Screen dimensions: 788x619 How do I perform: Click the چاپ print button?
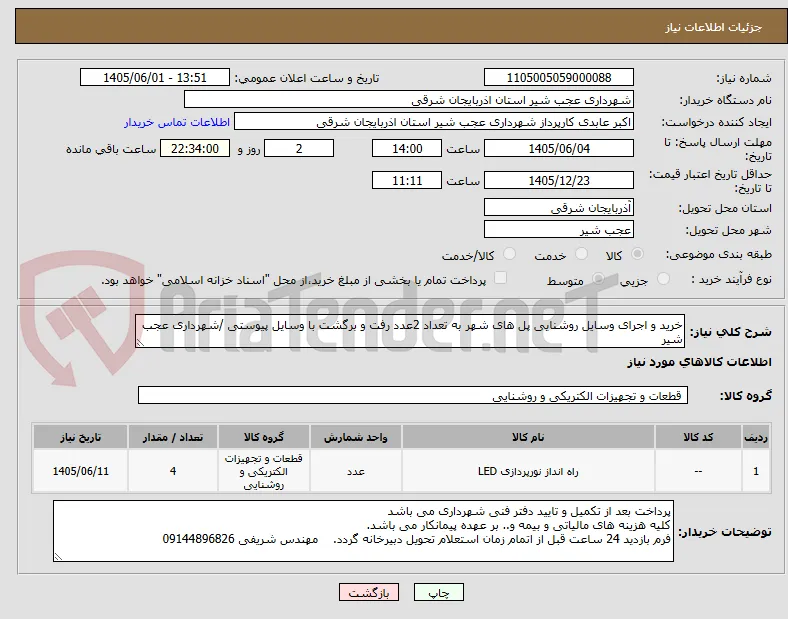pyautogui.click(x=439, y=592)
